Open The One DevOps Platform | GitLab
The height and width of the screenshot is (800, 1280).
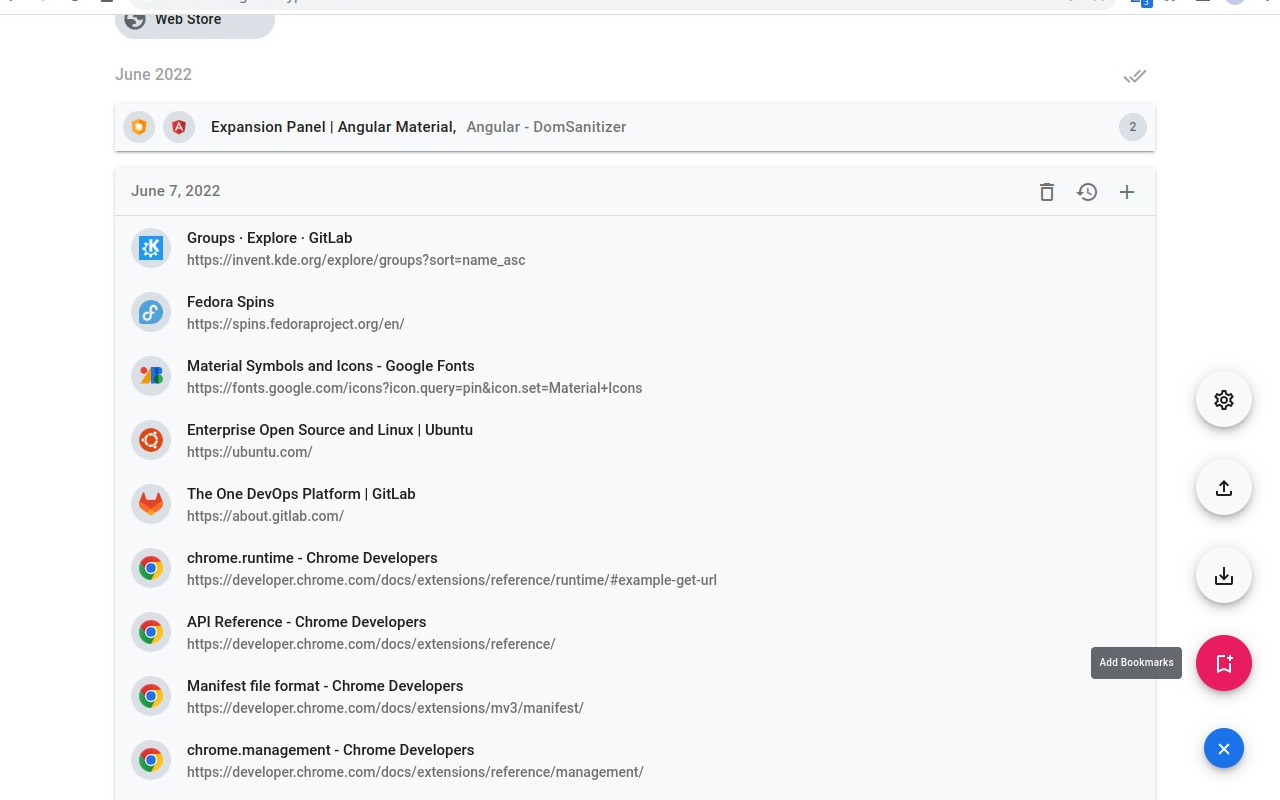click(301, 494)
